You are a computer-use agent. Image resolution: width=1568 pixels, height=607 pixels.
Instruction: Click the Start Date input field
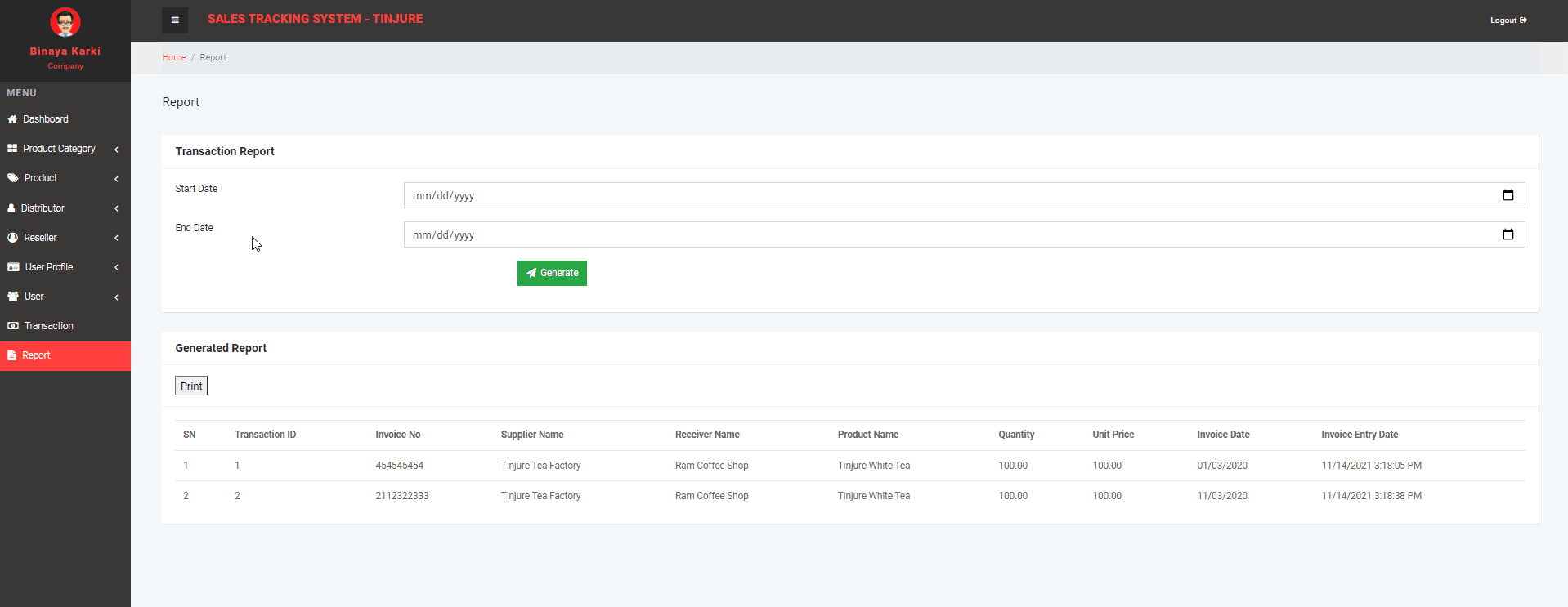(x=964, y=195)
